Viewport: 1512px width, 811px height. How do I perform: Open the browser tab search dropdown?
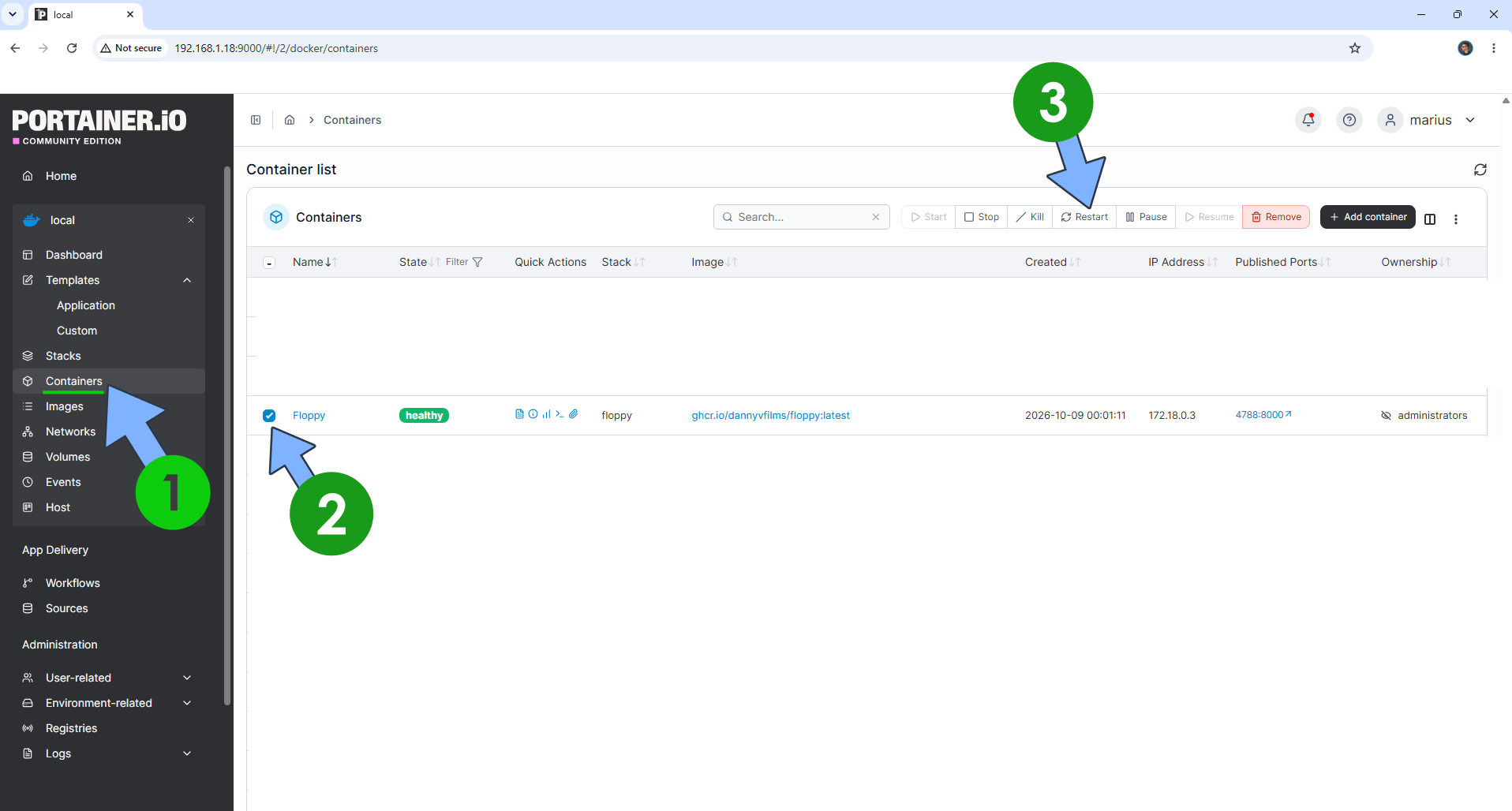click(13, 14)
